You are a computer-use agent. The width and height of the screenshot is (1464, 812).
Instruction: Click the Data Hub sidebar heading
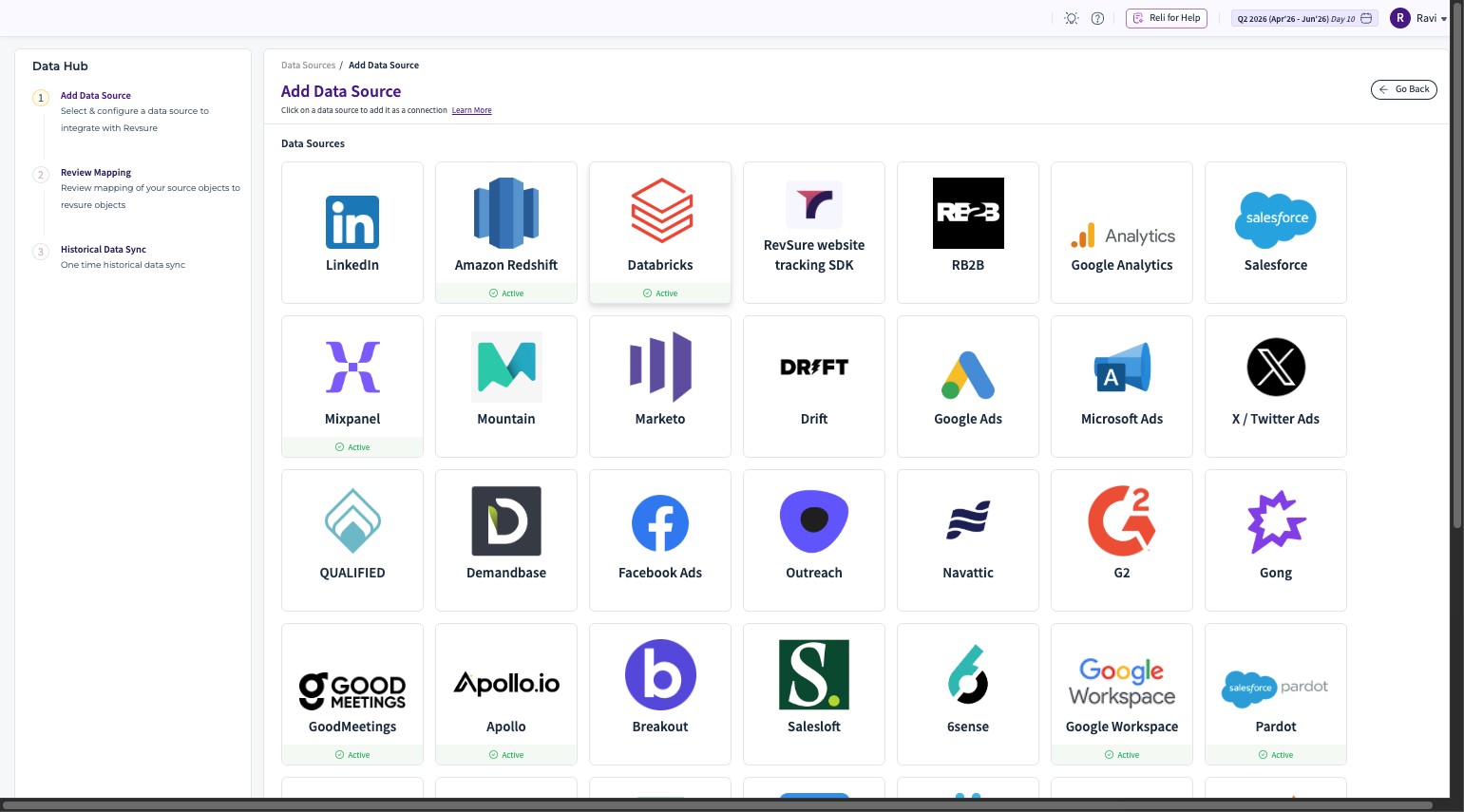pyautogui.click(x=60, y=66)
